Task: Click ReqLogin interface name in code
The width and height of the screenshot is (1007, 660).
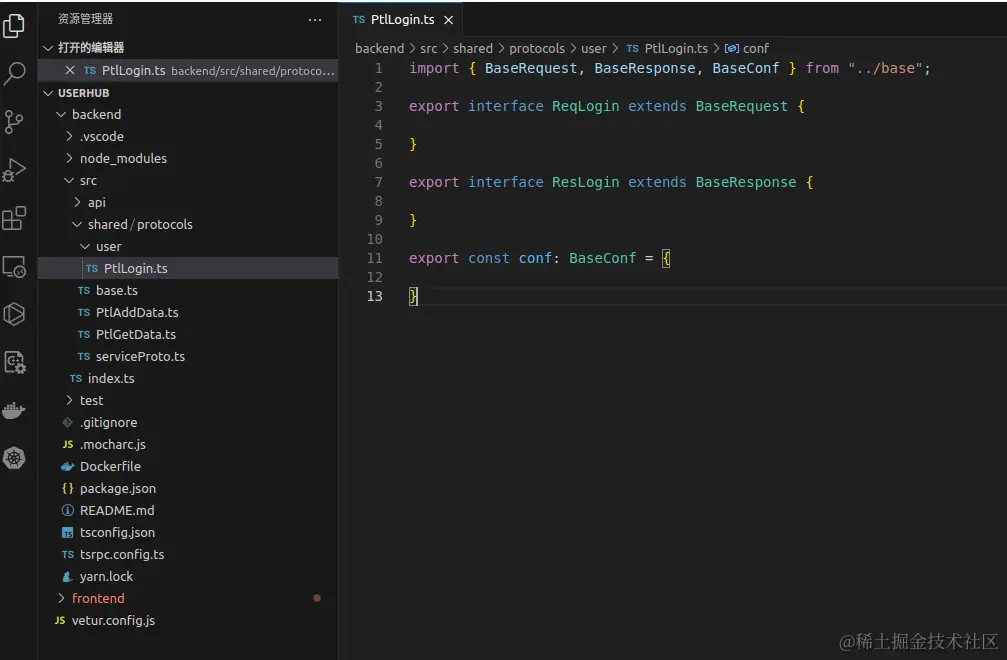Action: pyautogui.click(x=586, y=106)
